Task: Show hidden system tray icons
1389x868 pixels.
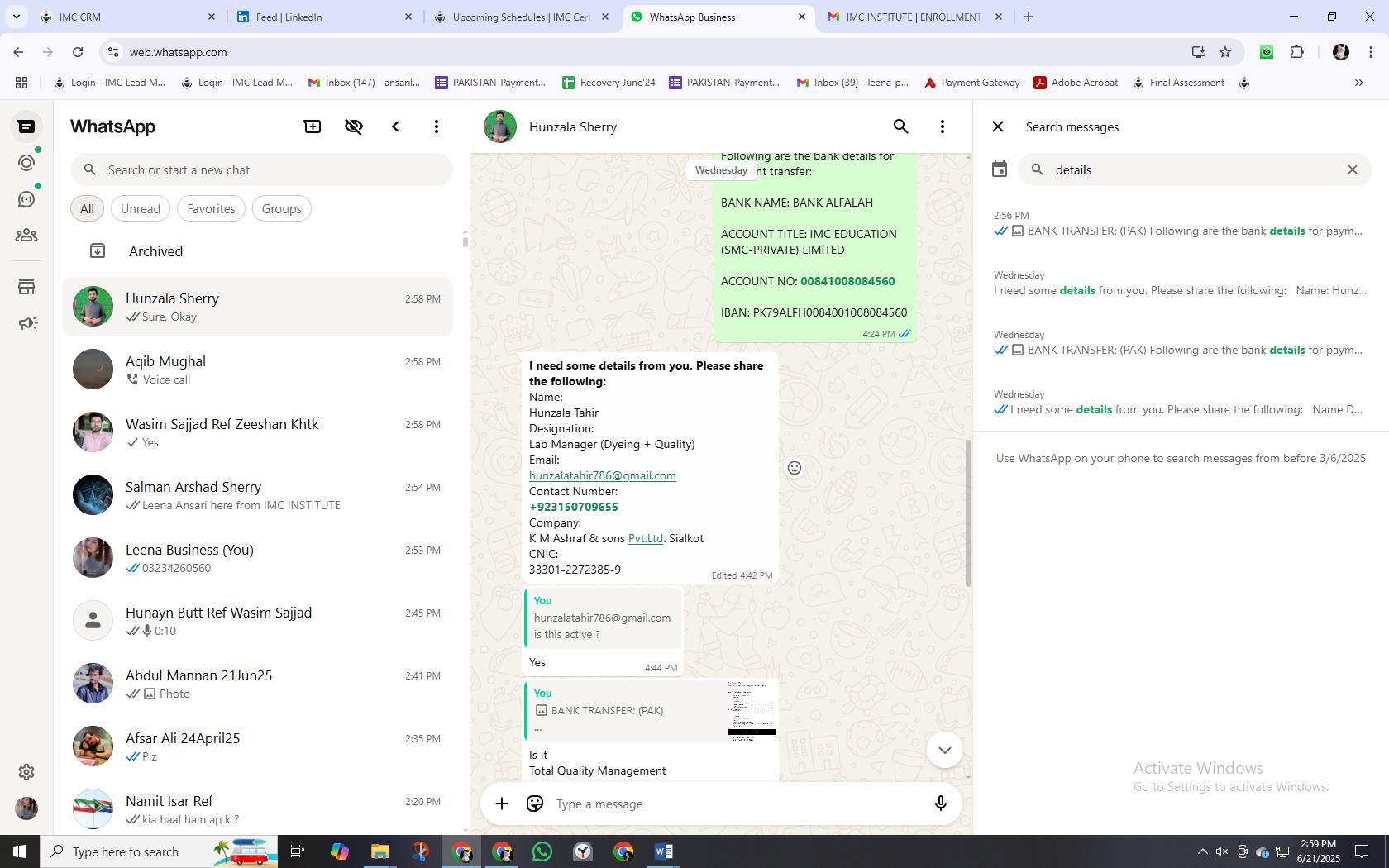Action: click(1202, 851)
